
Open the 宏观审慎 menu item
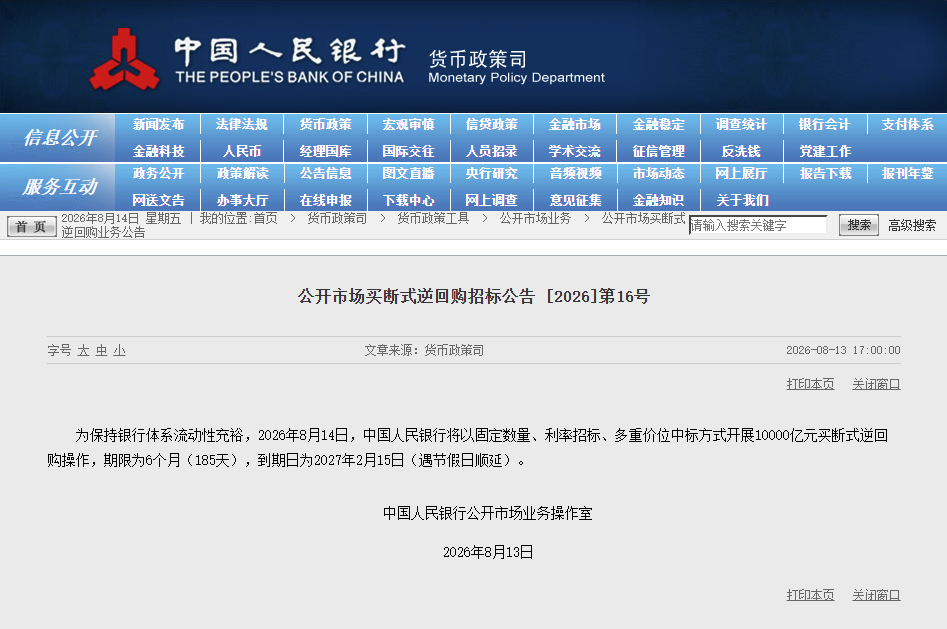(x=408, y=124)
